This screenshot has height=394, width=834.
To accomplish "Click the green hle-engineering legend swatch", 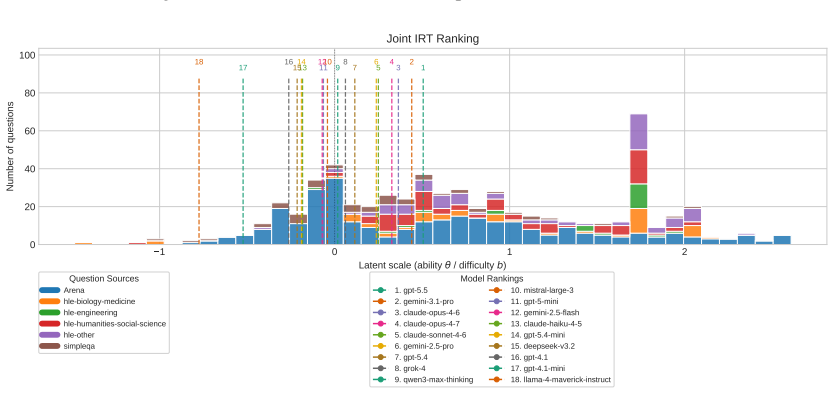I will (49, 313).
